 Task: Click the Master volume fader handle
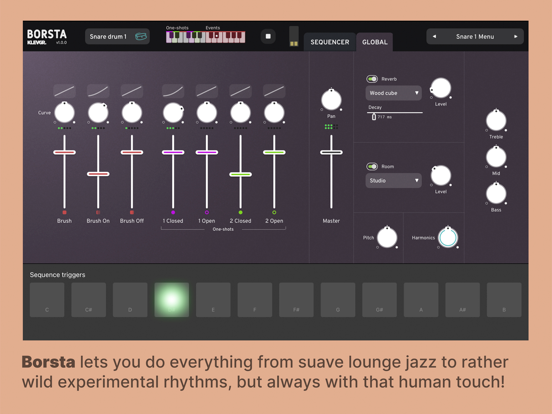click(x=331, y=152)
